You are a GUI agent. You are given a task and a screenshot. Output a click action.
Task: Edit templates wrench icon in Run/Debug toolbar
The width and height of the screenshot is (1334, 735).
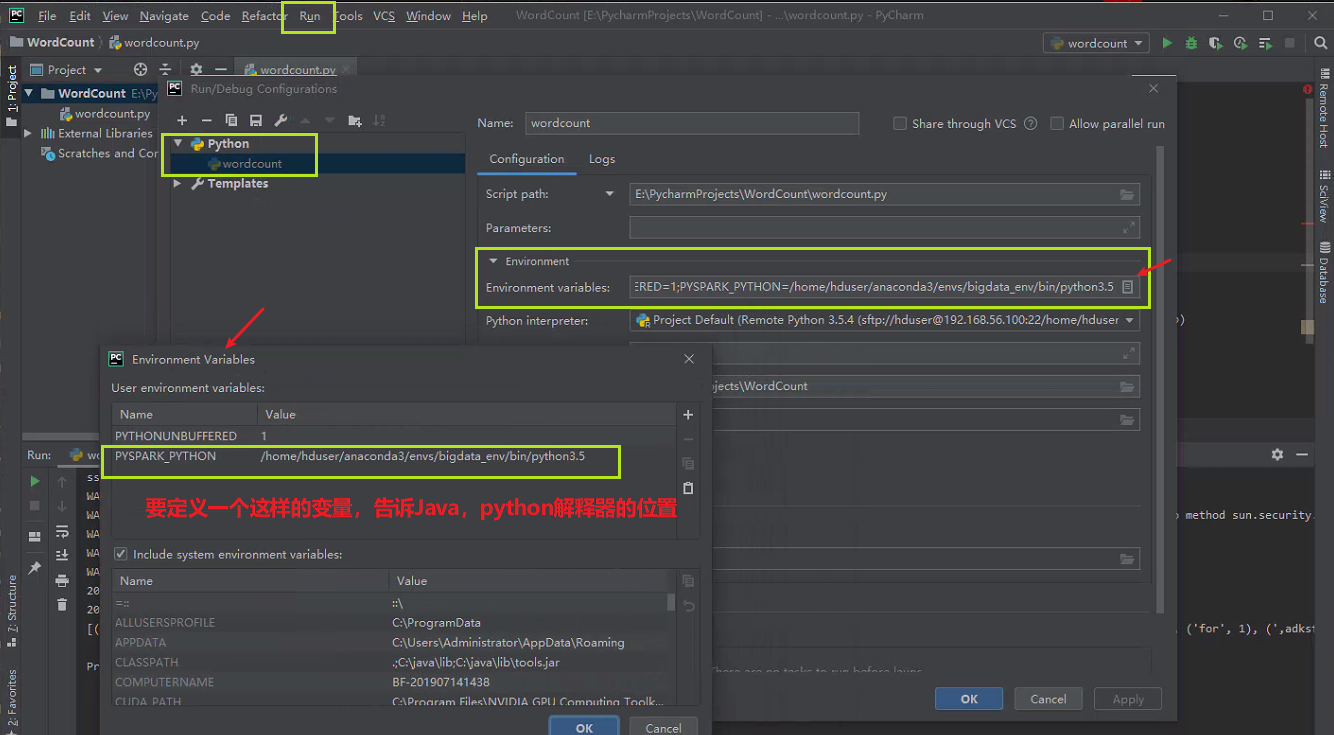281,120
